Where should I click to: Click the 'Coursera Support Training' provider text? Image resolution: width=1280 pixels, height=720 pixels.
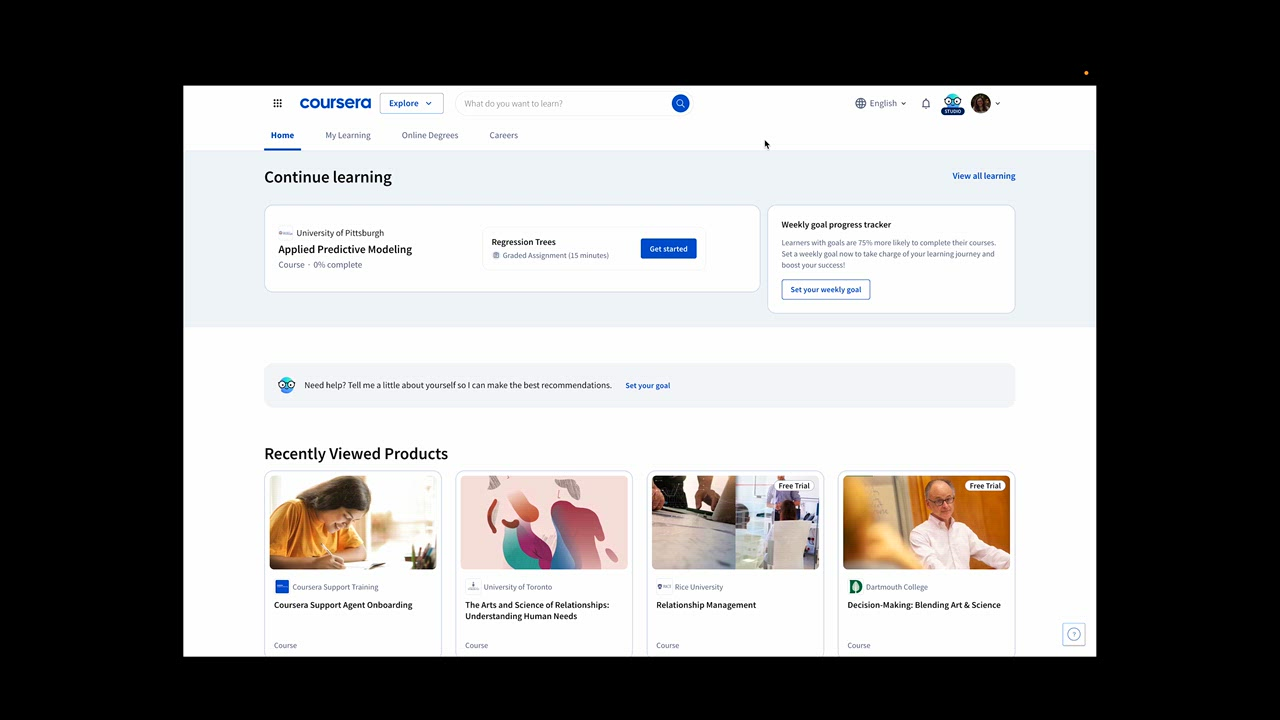coord(335,587)
